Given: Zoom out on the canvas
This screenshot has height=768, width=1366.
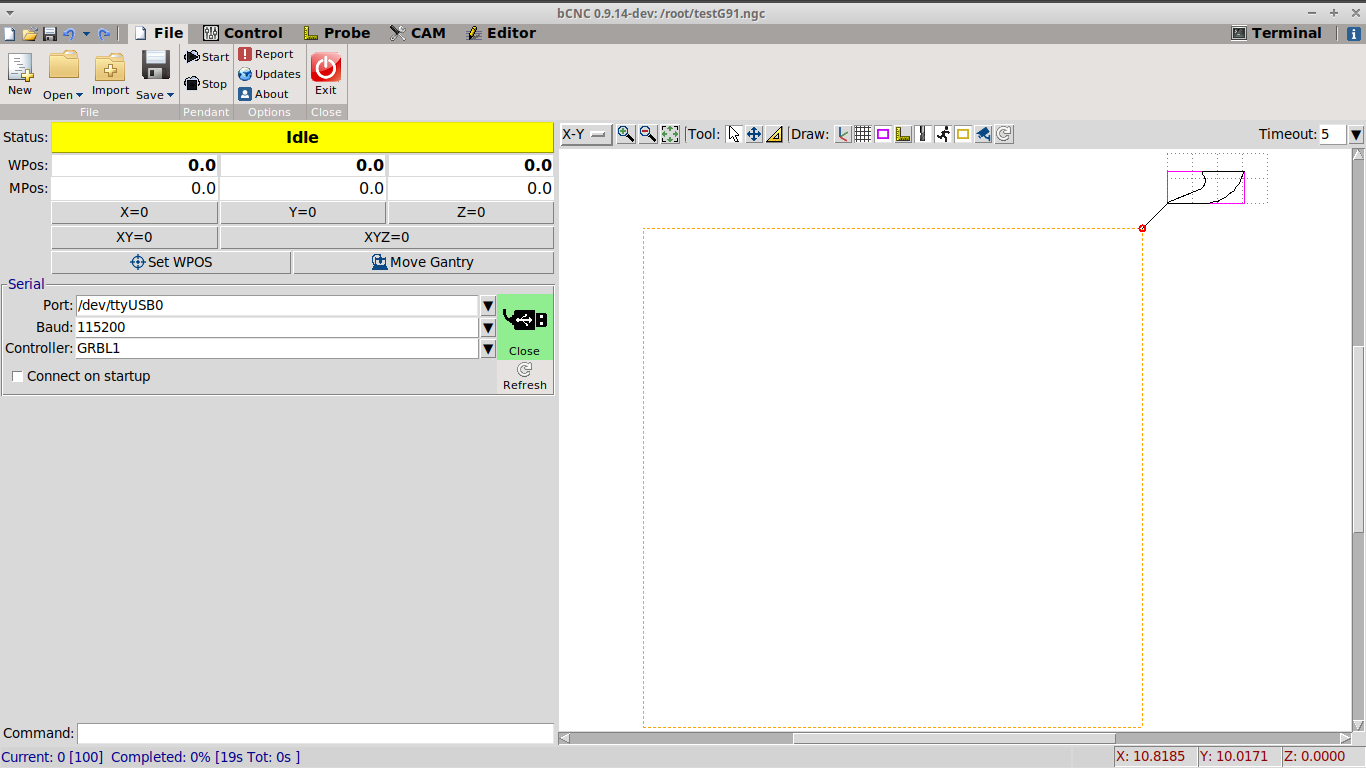Looking at the screenshot, I should [x=648, y=134].
